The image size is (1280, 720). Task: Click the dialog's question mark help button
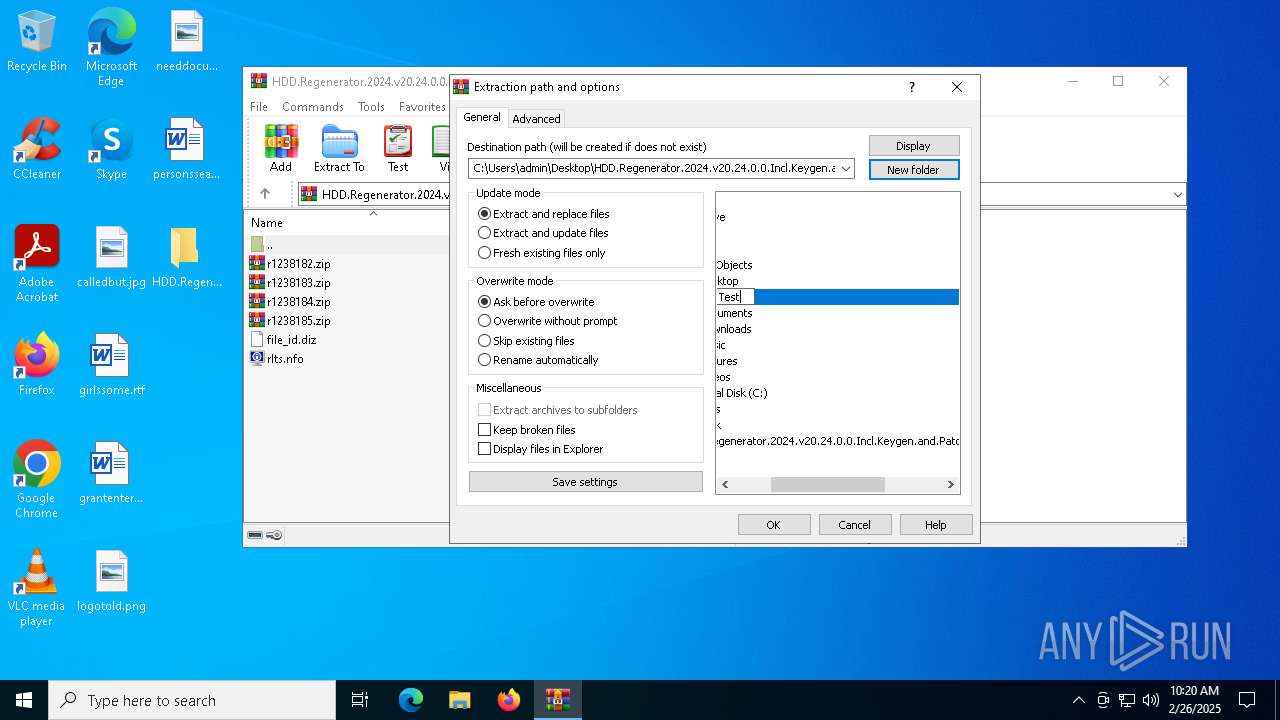click(x=911, y=87)
